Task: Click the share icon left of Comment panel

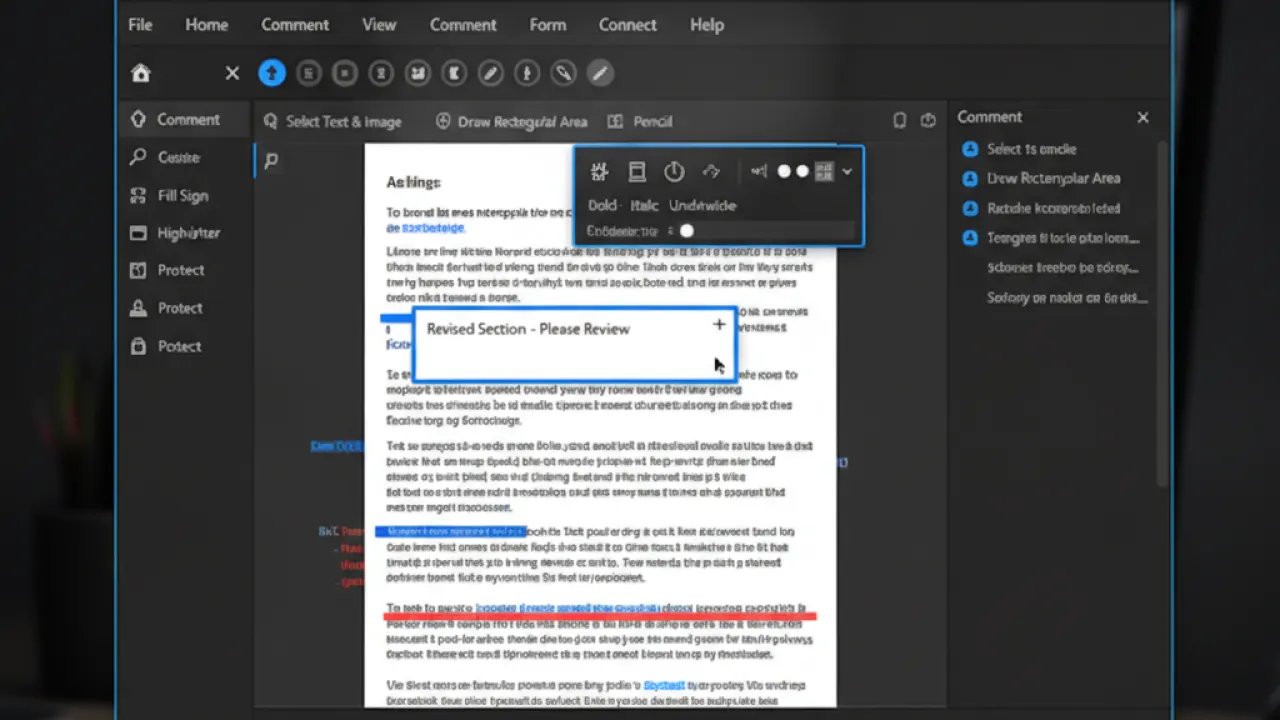Action: (x=928, y=120)
